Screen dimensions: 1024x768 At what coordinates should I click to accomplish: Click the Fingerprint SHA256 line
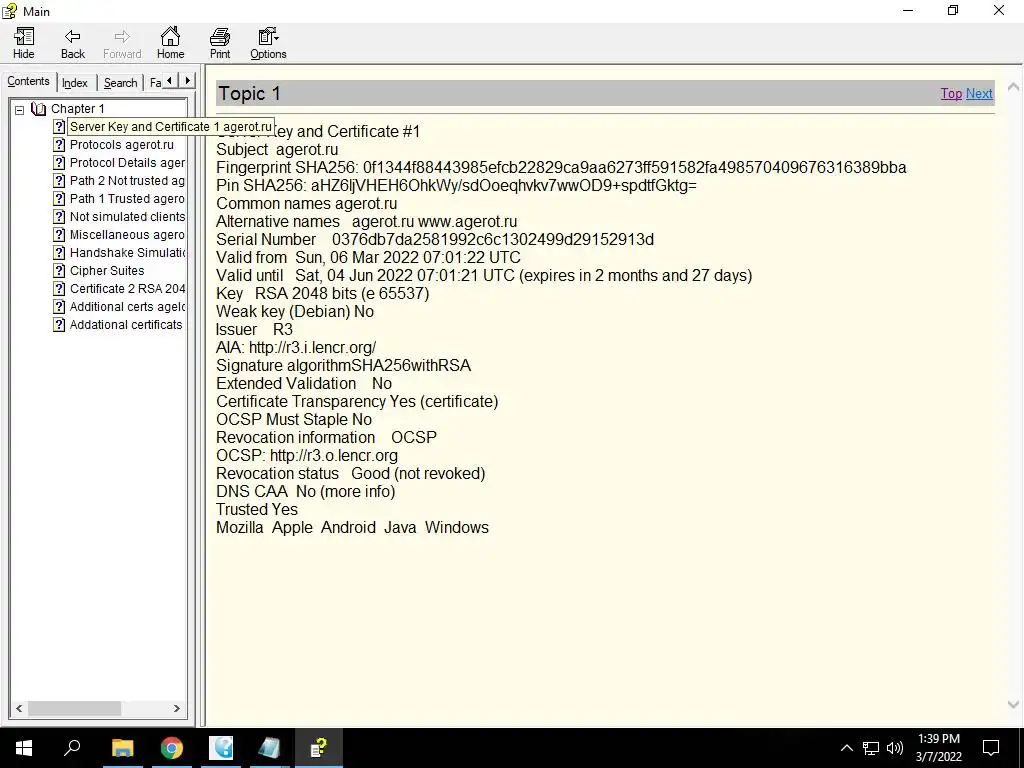pos(561,167)
